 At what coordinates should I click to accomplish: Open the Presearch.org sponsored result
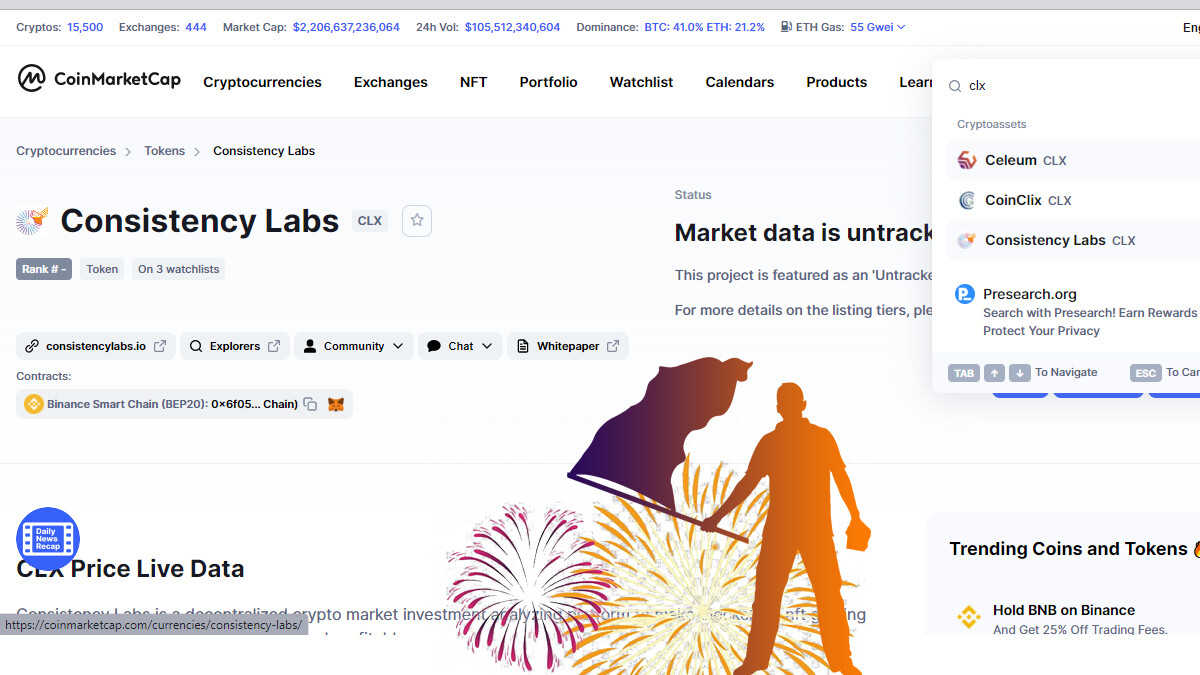pyautogui.click(x=1075, y=311)
